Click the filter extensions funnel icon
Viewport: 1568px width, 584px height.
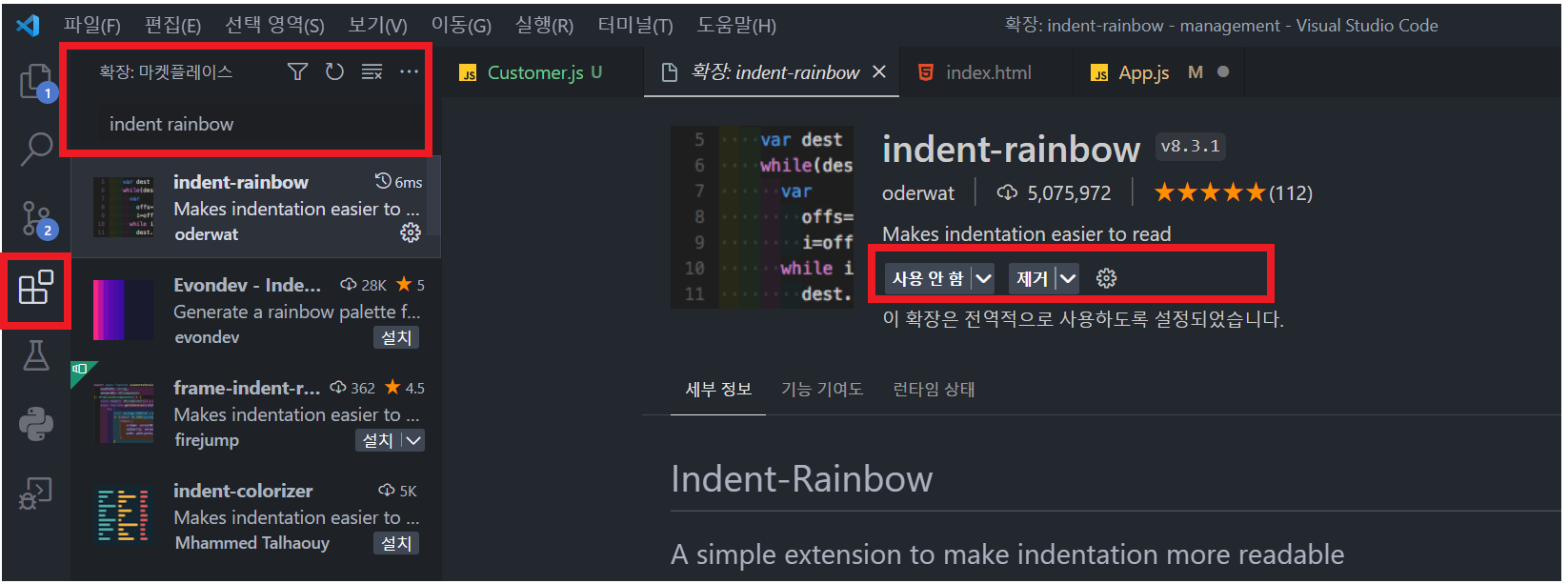297,71
